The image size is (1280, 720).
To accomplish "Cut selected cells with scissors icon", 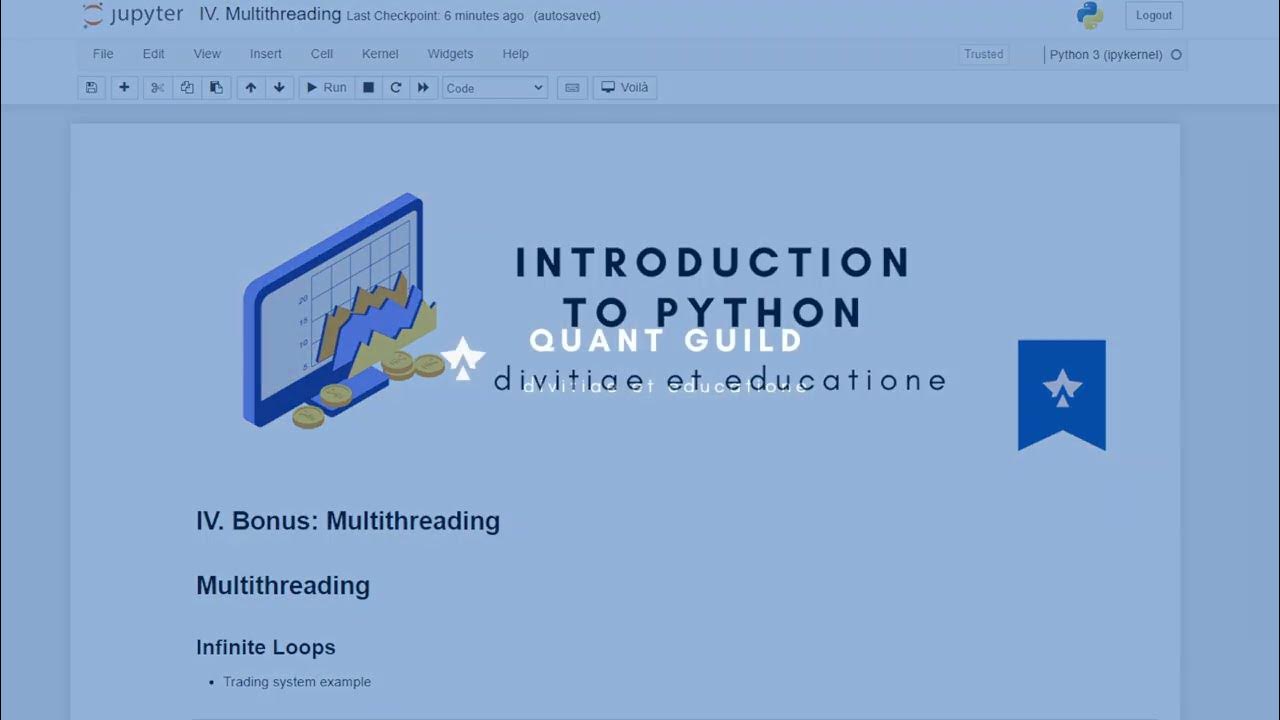I will pos(158,88).
